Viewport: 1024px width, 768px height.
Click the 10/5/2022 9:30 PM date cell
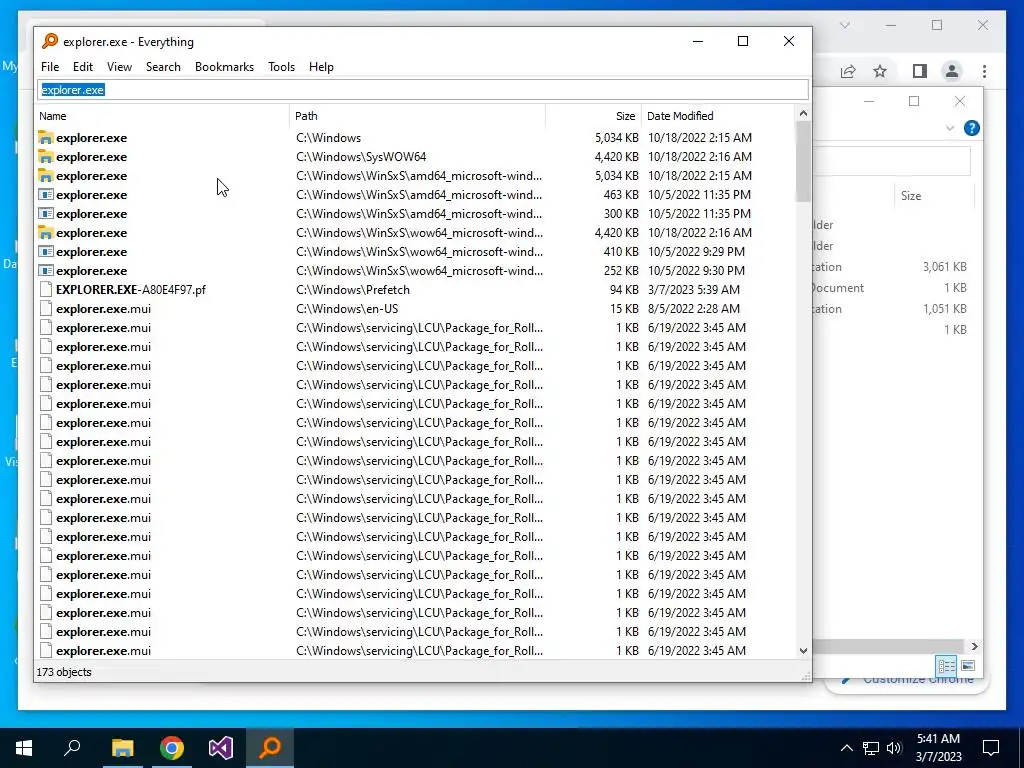click(x=696, y=270)
